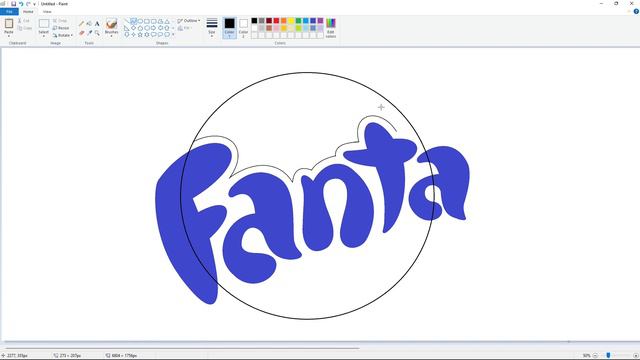Switch to the View tab
This screenshot has width=640, height=360.
(x=47, y=11)
